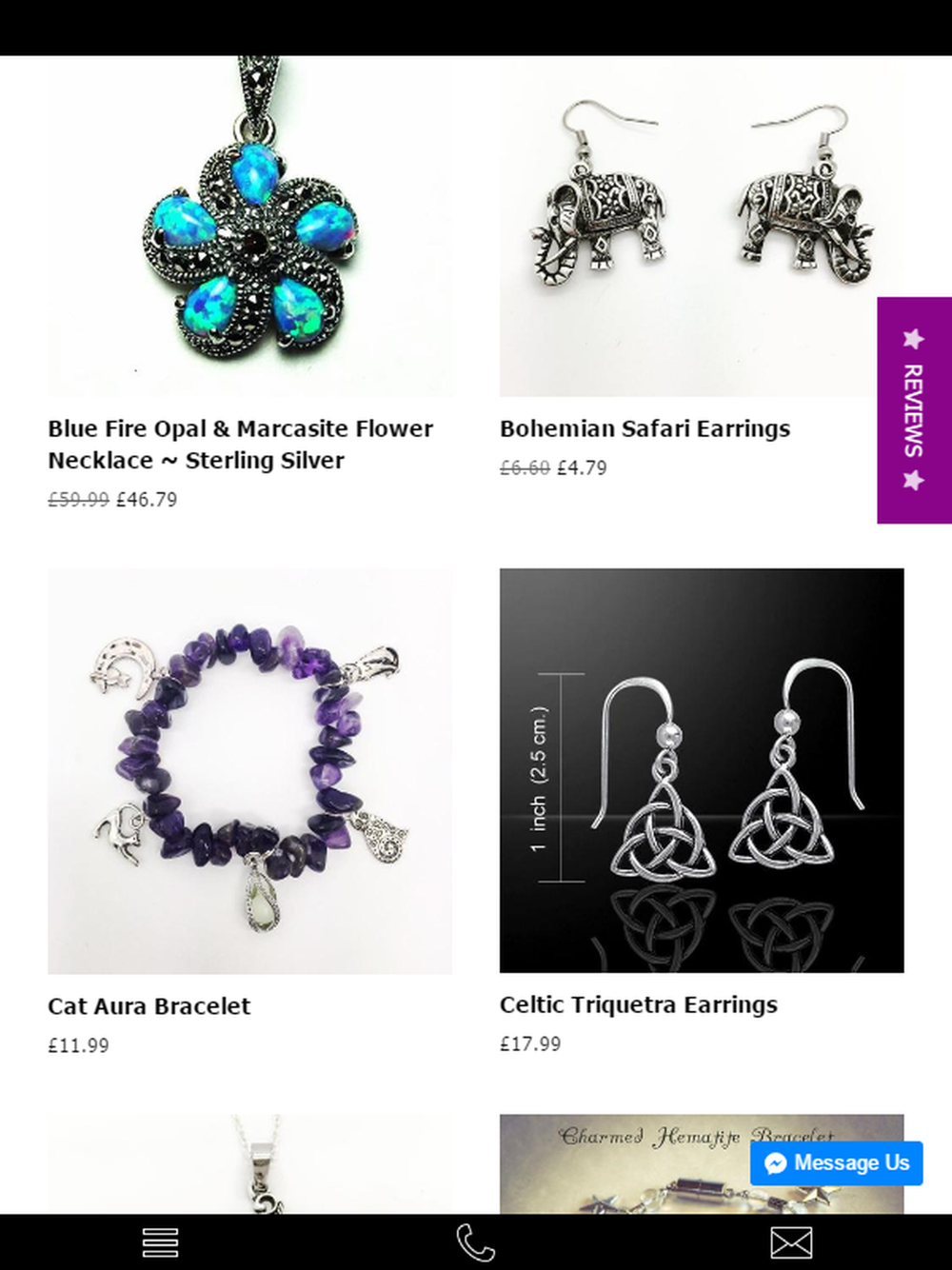Click the Messenger logo icon
Screen dimensions: 952x1270
pos(776,1163)
